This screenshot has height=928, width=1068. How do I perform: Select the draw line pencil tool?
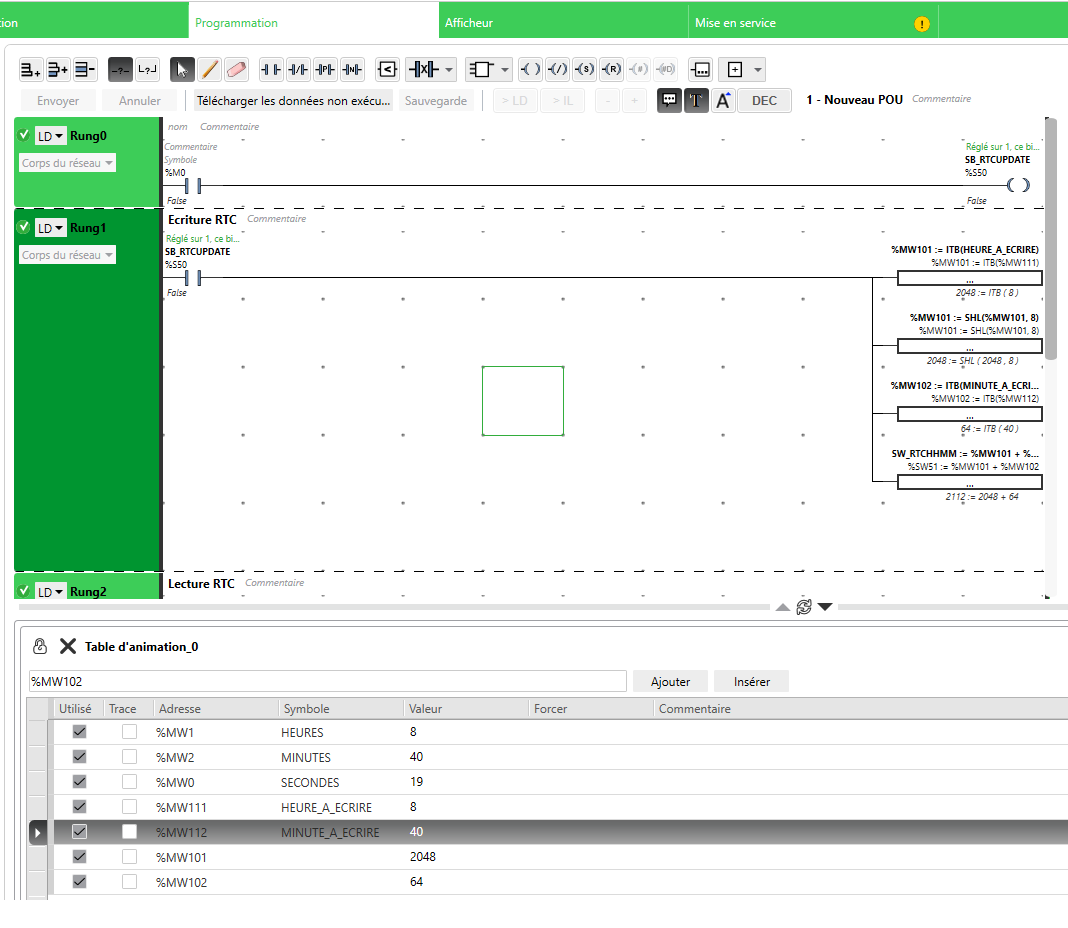point(209,69)
